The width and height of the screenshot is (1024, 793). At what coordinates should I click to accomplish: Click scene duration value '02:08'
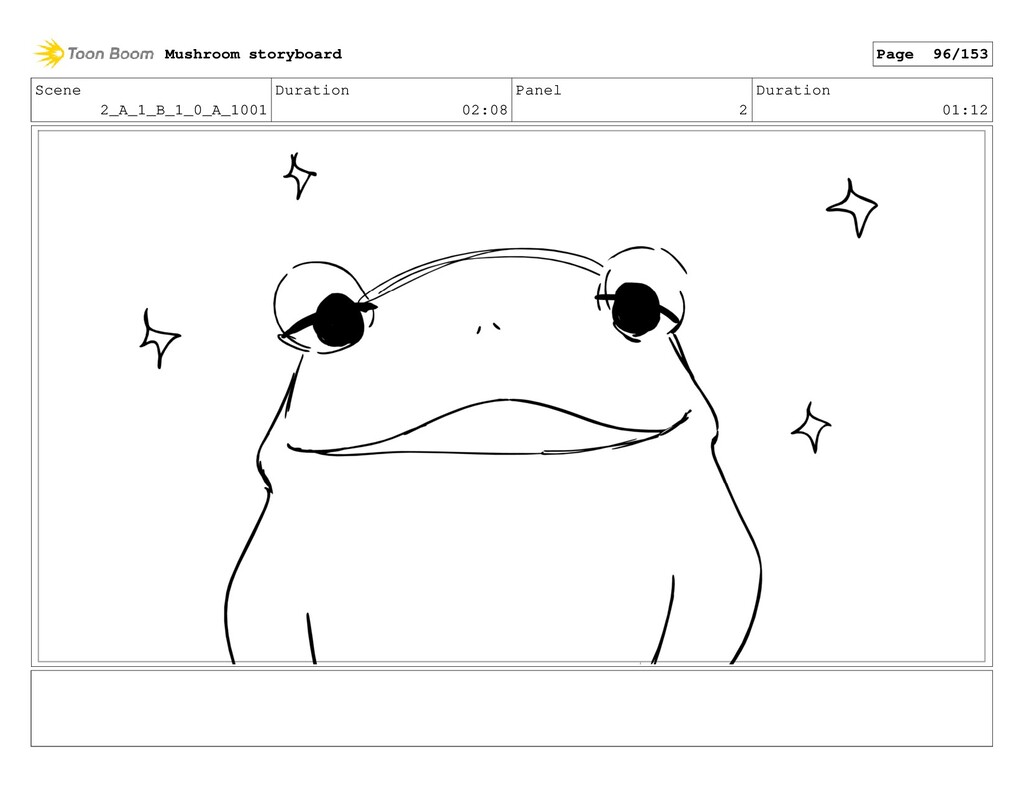point(485,110)
